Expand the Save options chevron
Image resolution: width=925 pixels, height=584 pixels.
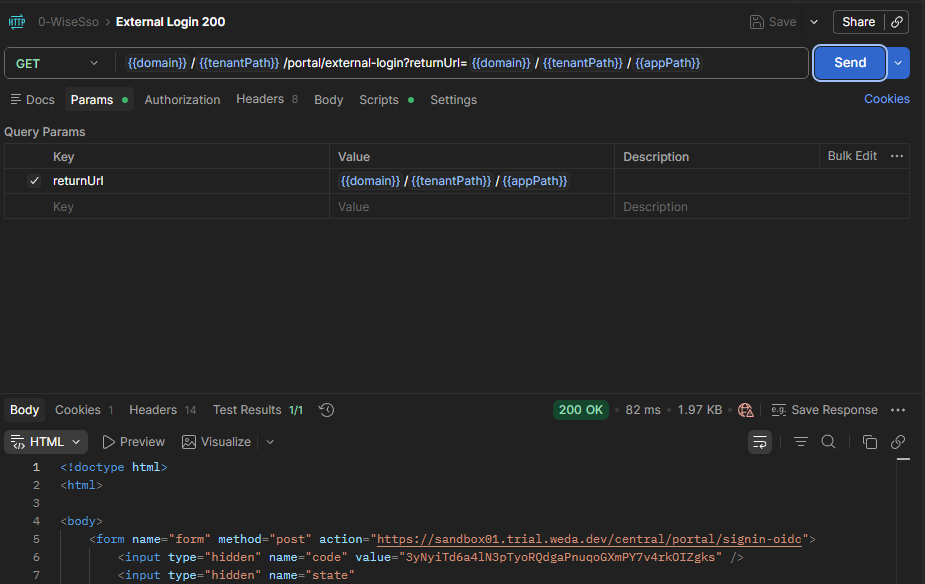(814, 22)
